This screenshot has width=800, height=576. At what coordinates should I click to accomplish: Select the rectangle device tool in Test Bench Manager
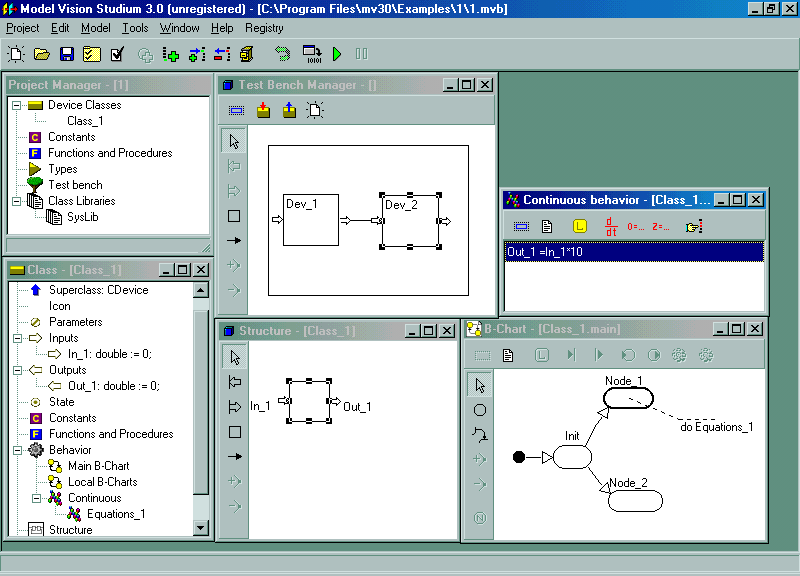coord(234,216)
